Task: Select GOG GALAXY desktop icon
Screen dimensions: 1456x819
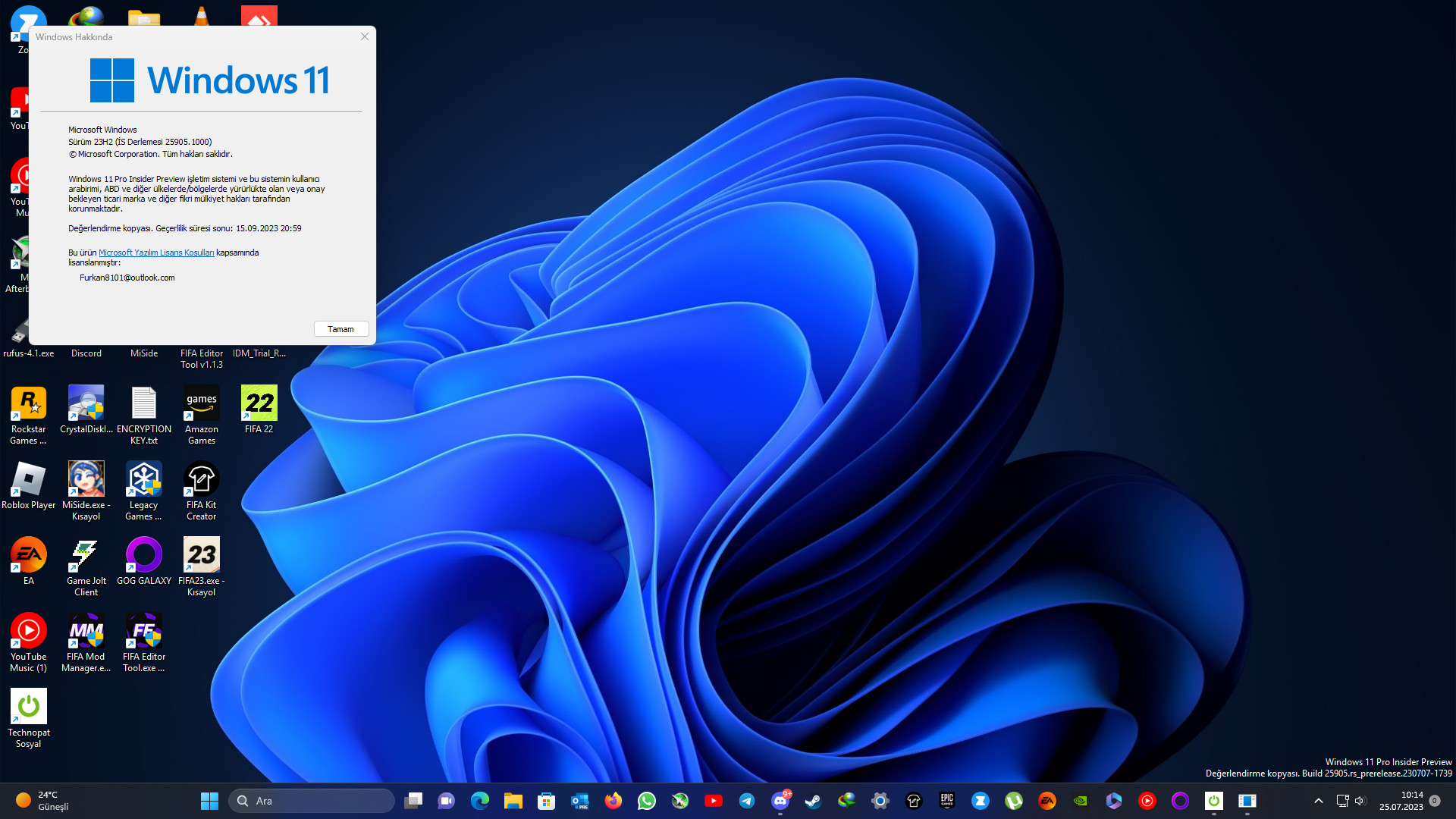Action: click(143, 556)
